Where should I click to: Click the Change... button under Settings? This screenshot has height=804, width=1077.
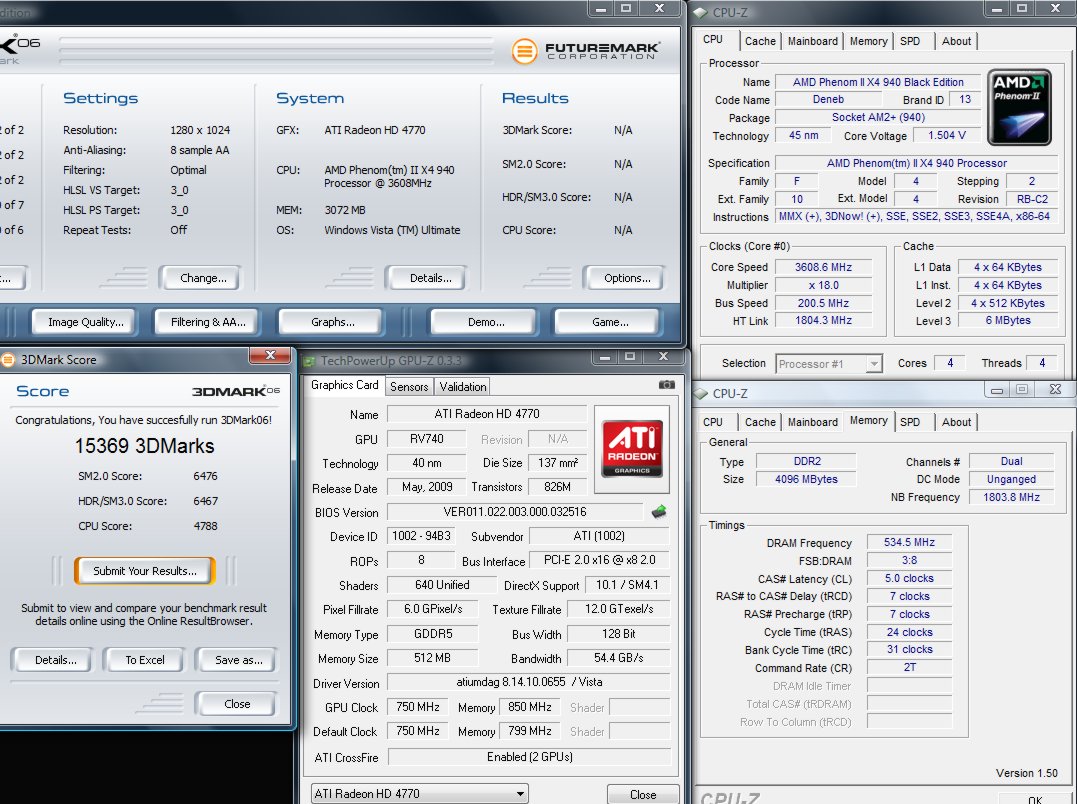click(200, 278)
